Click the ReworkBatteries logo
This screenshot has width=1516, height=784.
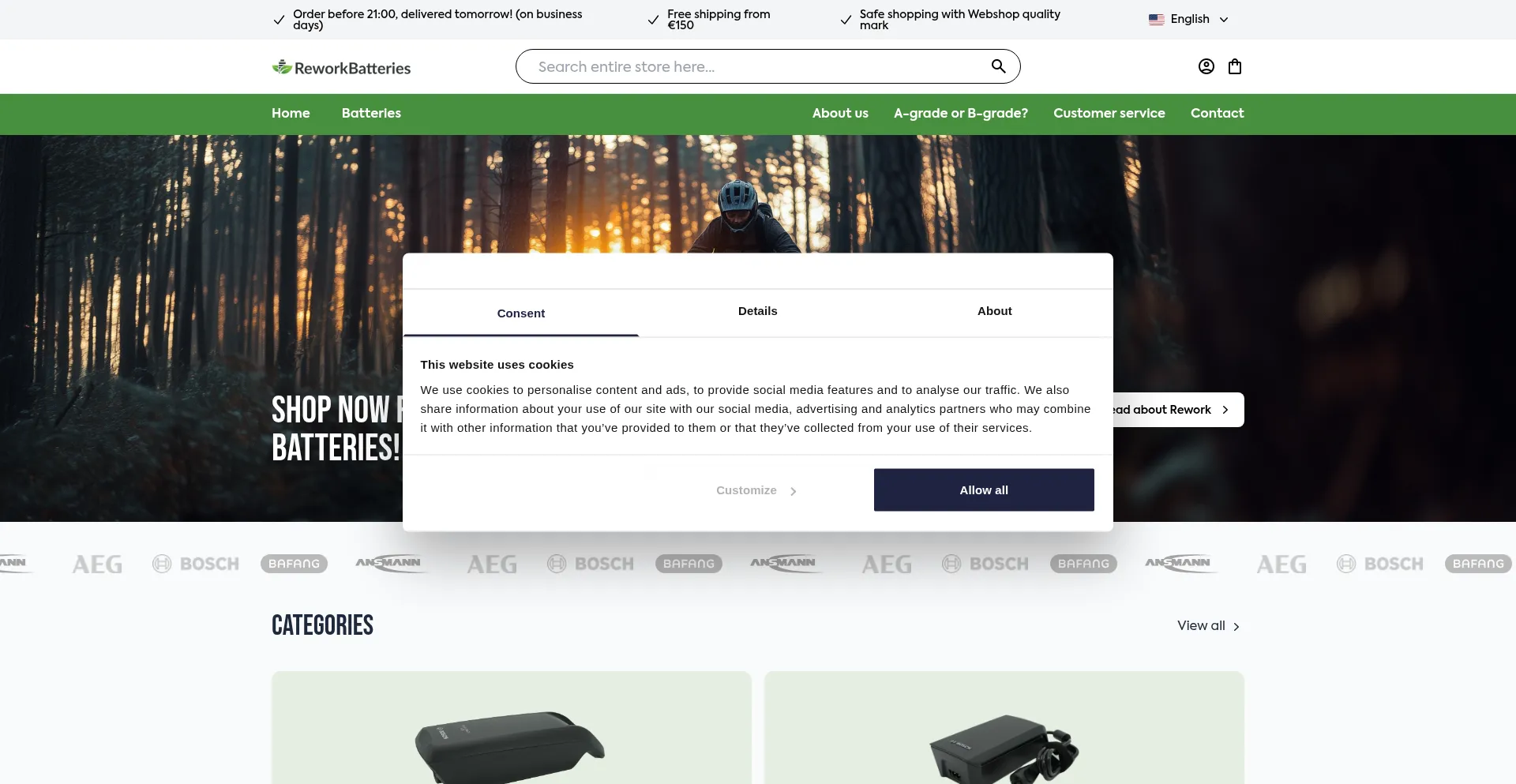tap(341, 68)
